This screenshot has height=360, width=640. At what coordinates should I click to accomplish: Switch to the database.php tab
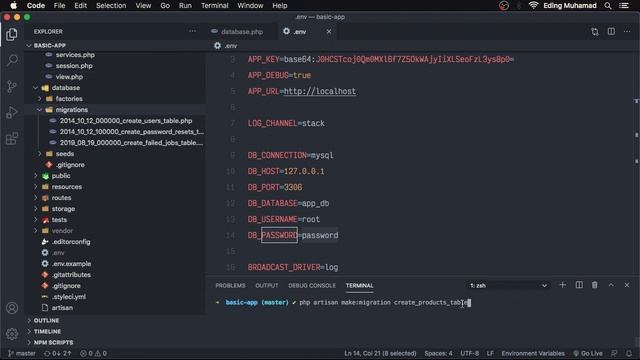[x=242, y=31]
